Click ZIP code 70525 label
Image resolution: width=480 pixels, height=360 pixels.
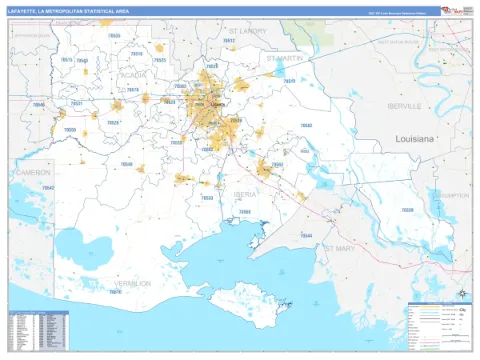[x=160, y=60]
